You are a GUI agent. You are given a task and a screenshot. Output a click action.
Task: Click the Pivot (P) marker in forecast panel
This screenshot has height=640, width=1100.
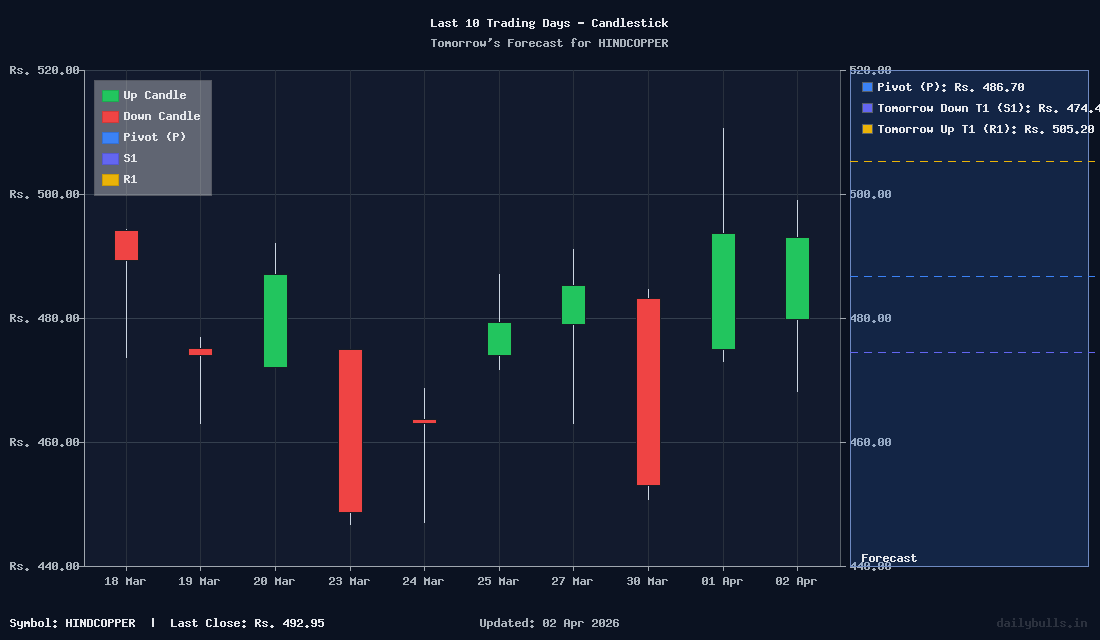pyautogui.click(x=866, y=87)
